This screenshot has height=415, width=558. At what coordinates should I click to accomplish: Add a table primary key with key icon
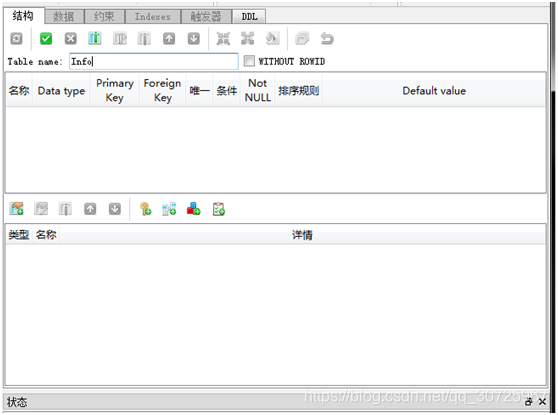pos(145,209)
